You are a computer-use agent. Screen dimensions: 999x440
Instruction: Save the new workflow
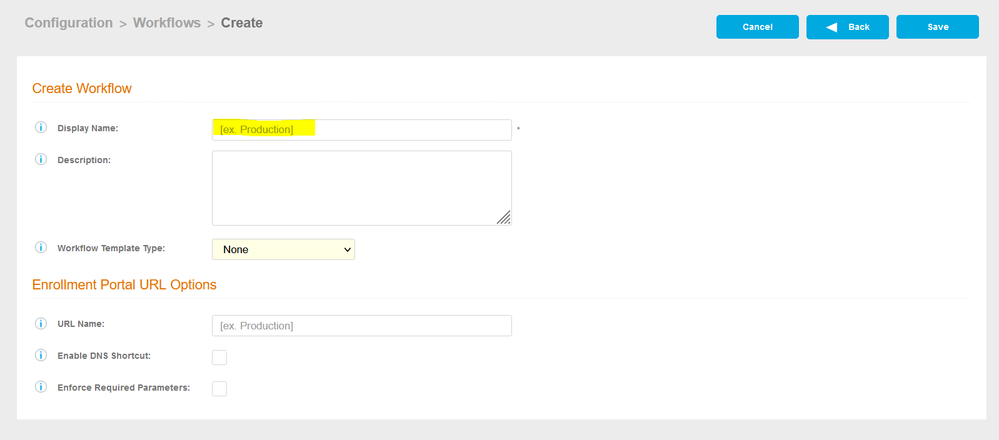tap(937, 27)
